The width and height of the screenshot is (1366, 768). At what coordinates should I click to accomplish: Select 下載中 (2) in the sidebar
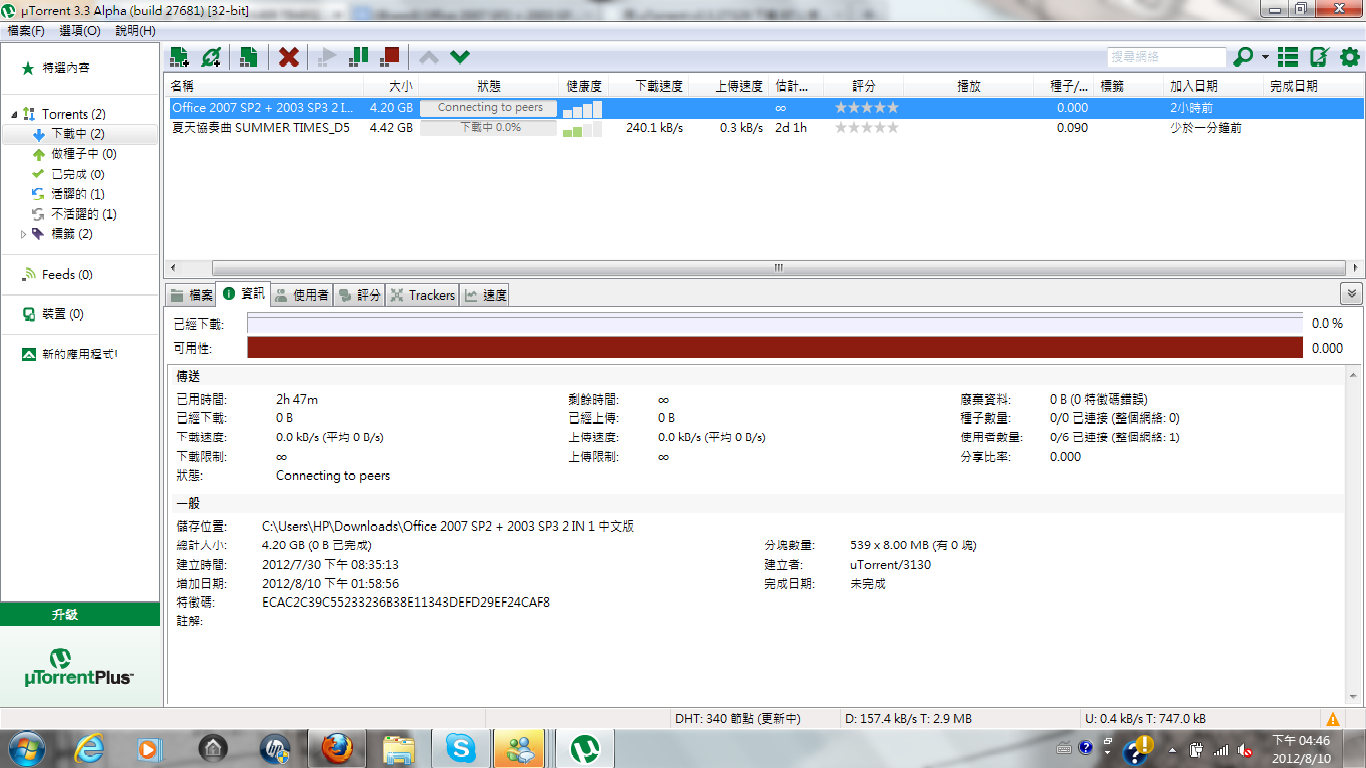click(78, 134)
